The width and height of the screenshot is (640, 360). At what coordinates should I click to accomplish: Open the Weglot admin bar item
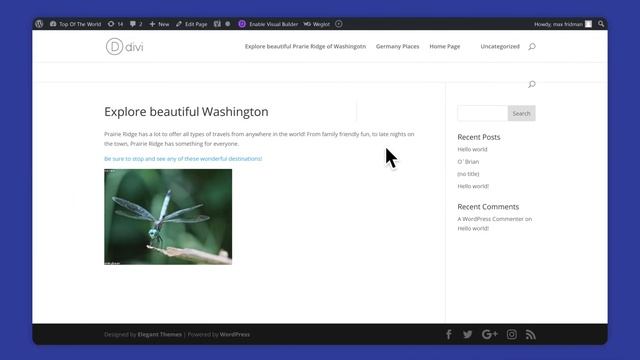pyautogui.click(x=317, y=24)
